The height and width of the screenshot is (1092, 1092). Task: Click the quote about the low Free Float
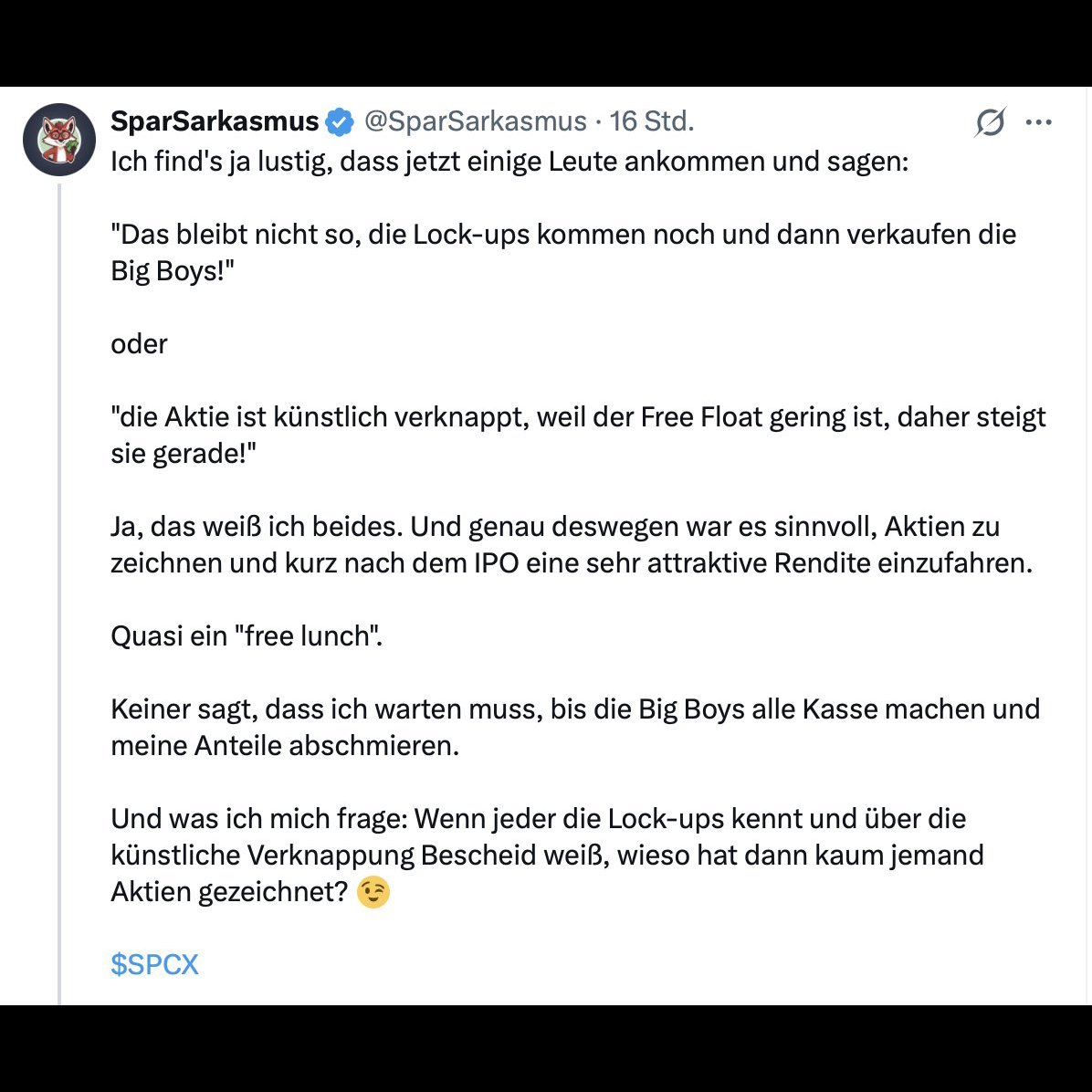click(578, 435)
